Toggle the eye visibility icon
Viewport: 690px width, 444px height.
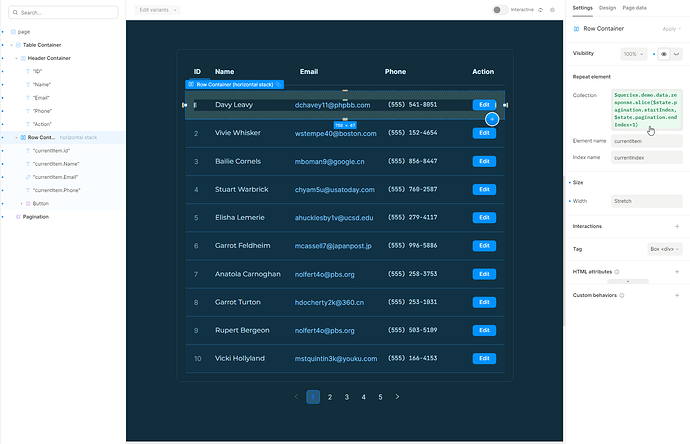tap(665, 53)
